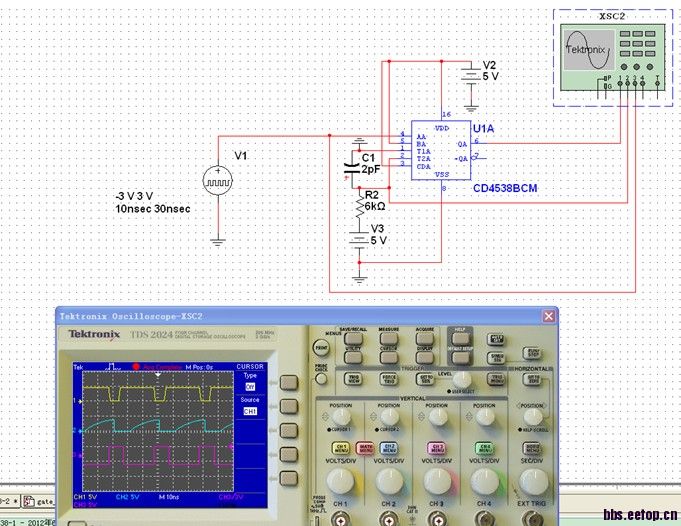Click the HELP button on the oscilloscope

tap(460, 338)
